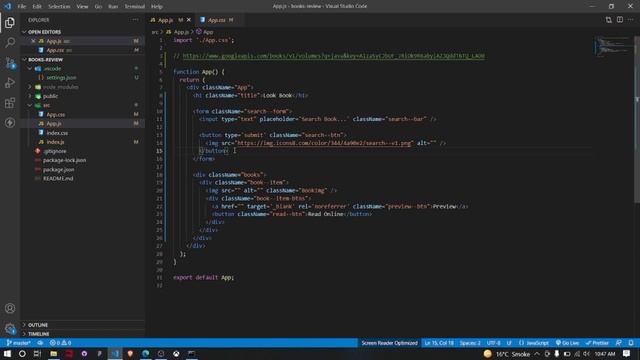
Task: Collapse the src folder
Action: pyautogui.click(x=30, y=105)
